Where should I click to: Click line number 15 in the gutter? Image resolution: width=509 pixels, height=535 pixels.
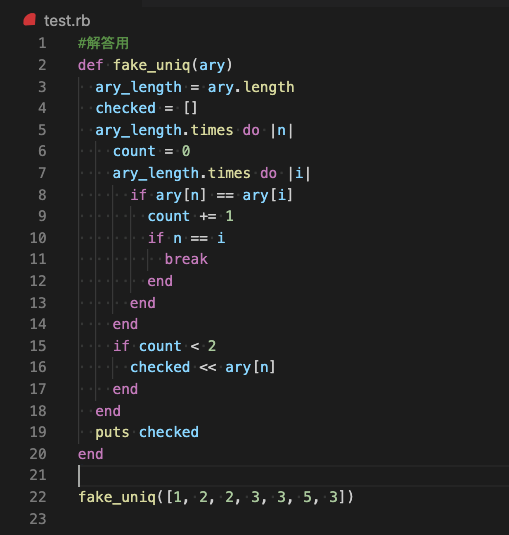(38, 346)
